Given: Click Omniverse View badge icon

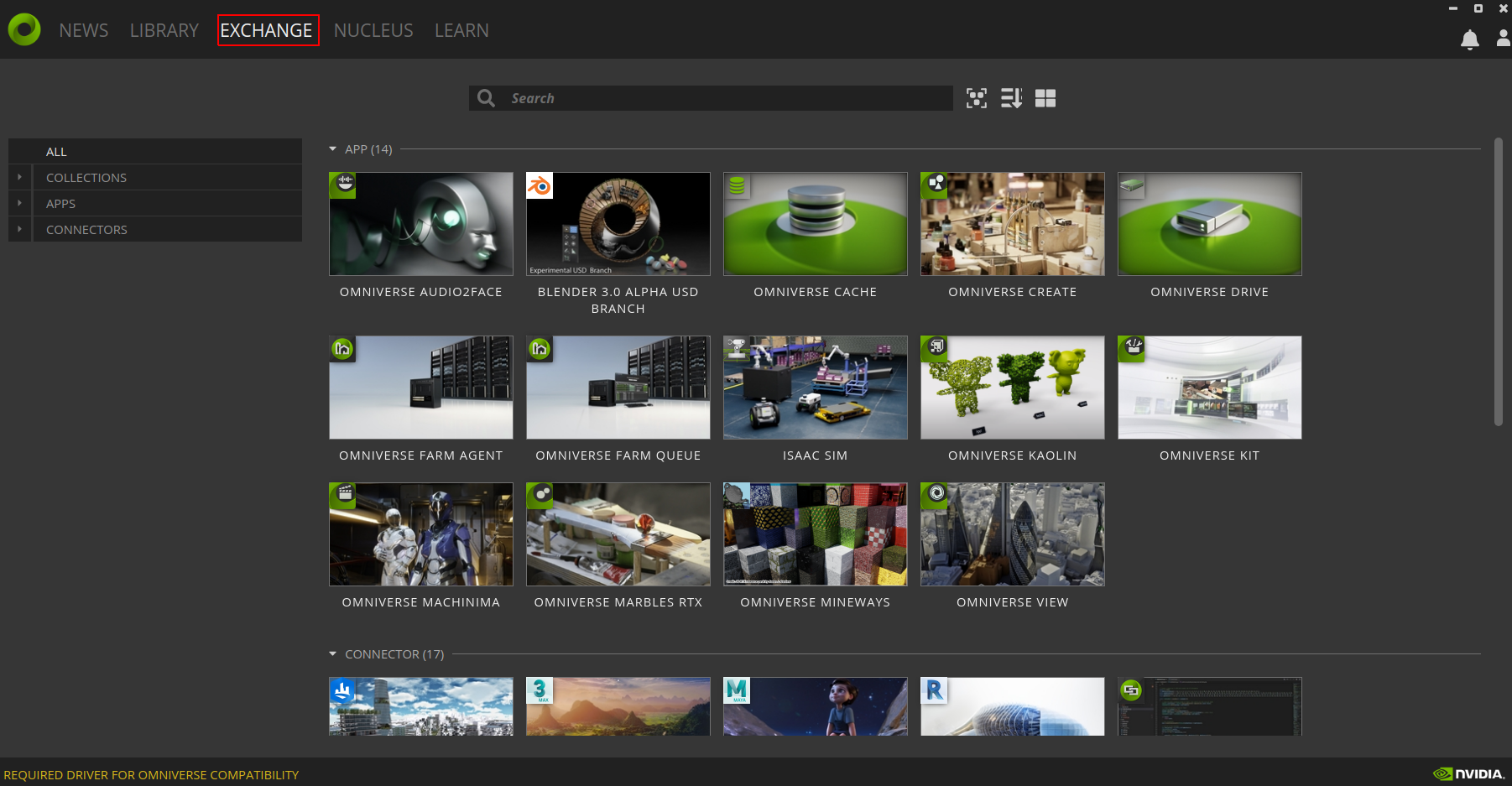Looking at the screenshot, I should pyautogui.click(x=935, y=496).
